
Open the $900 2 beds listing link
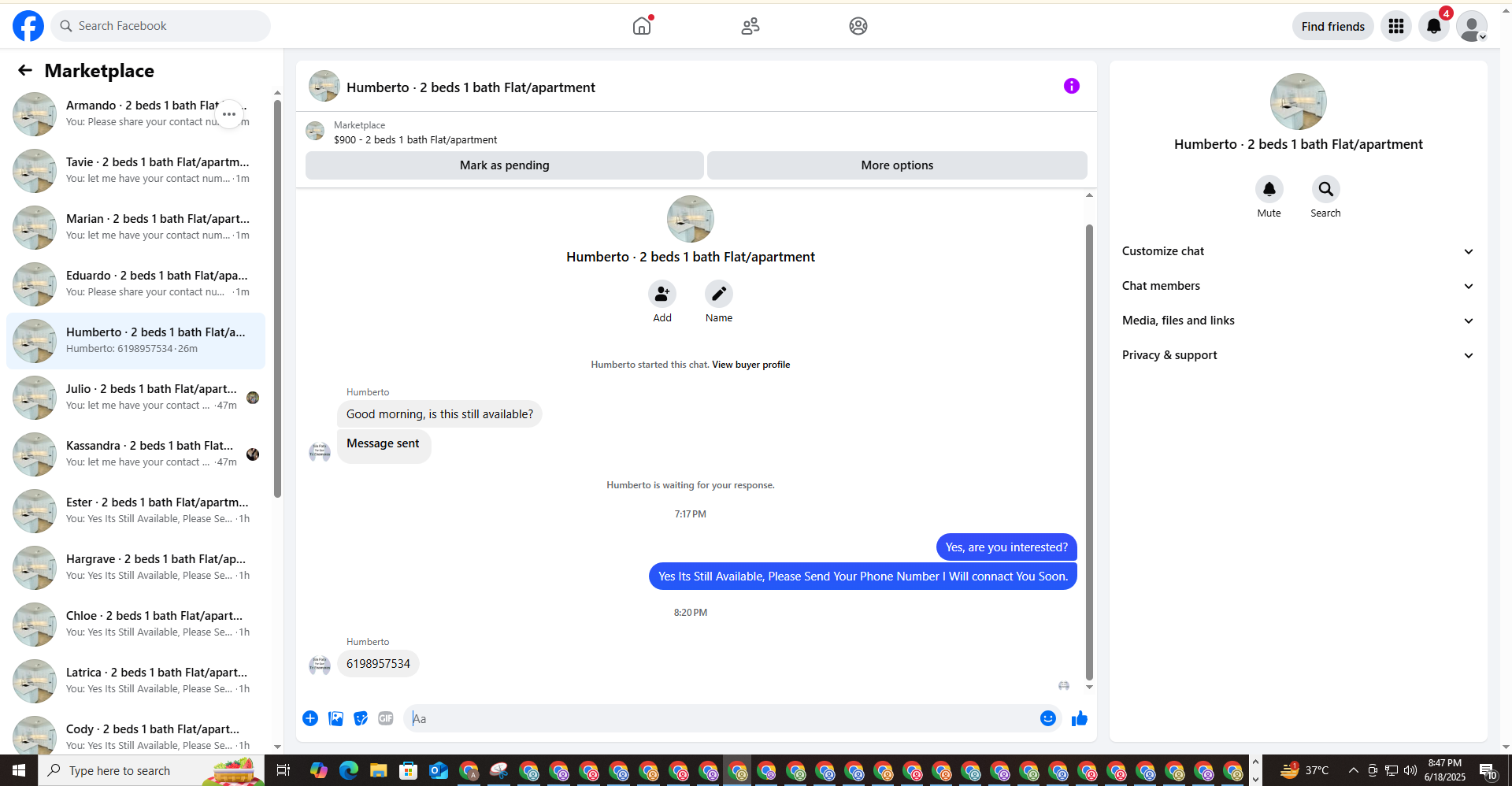[x=415, y=139]
